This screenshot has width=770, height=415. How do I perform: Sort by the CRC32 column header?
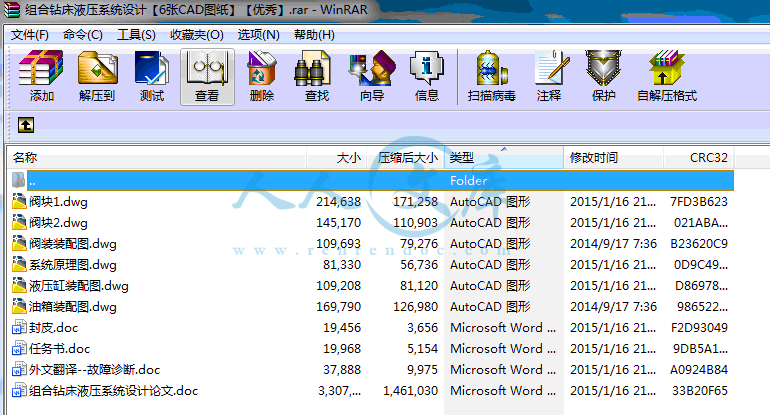pos(699,158)
